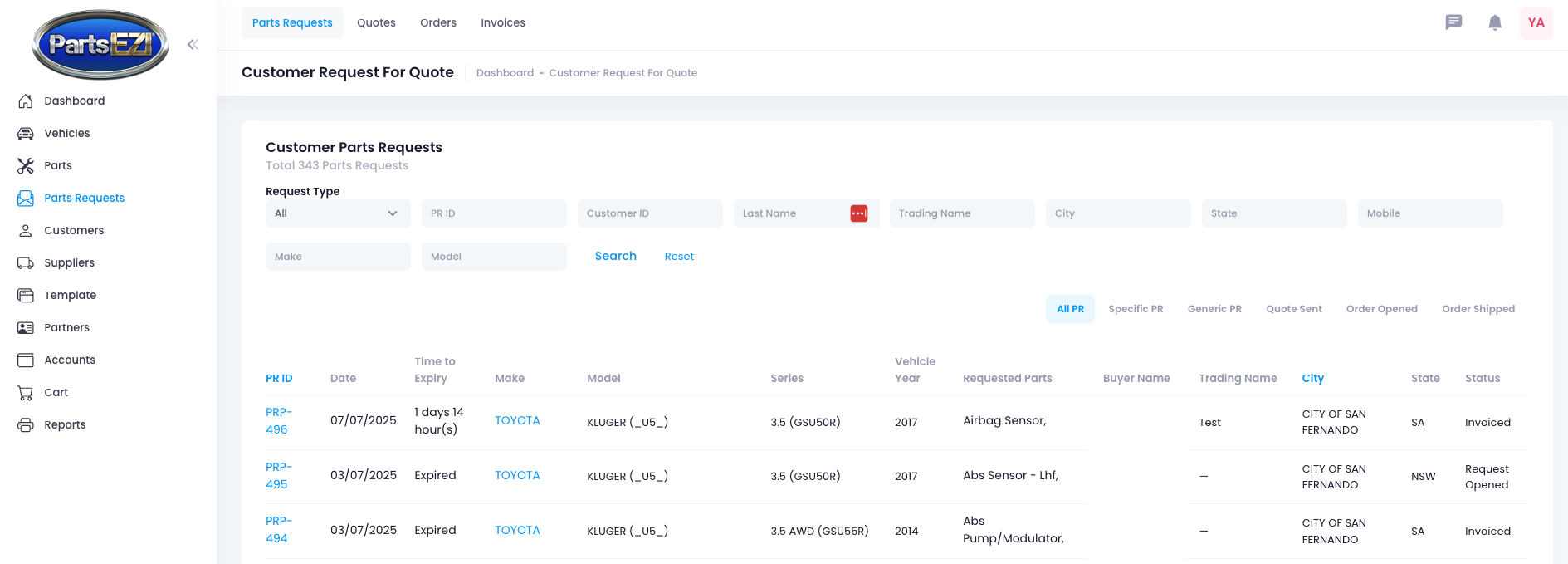This screenshot has height=564, width=1568.
Task: Click the Reset link
Action: [679, 257]
